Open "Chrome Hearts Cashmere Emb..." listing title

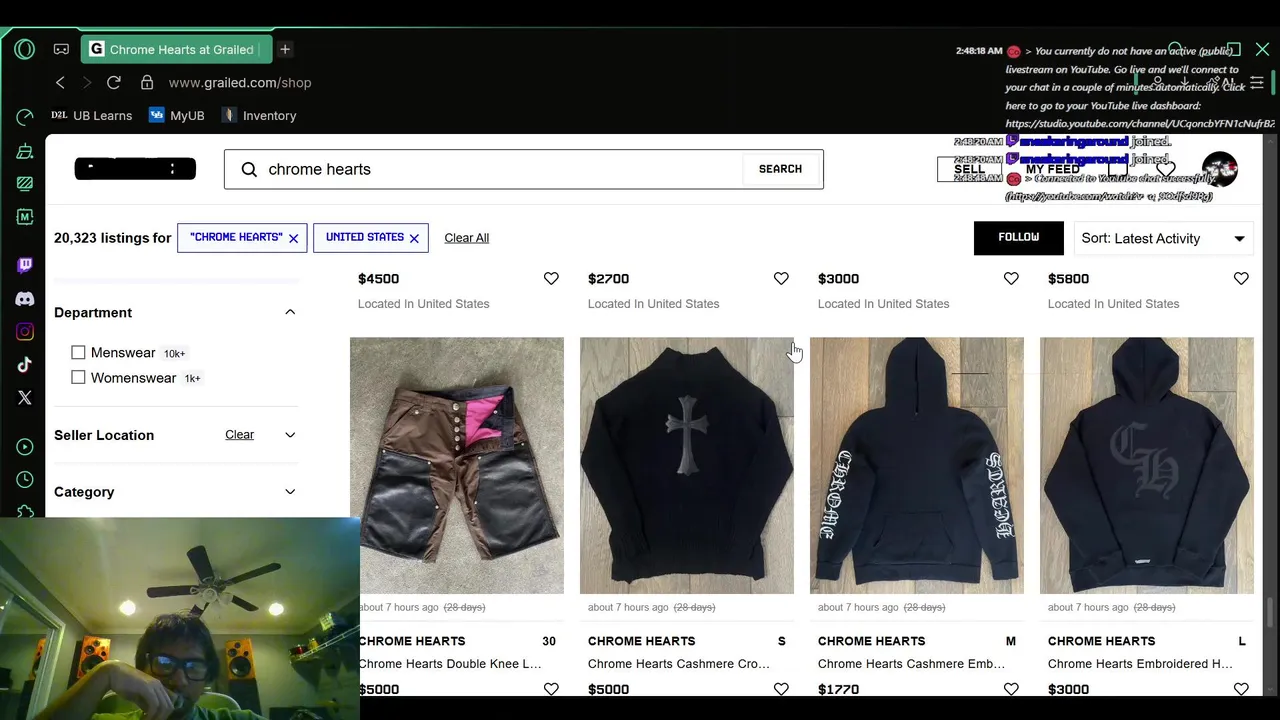912,664
